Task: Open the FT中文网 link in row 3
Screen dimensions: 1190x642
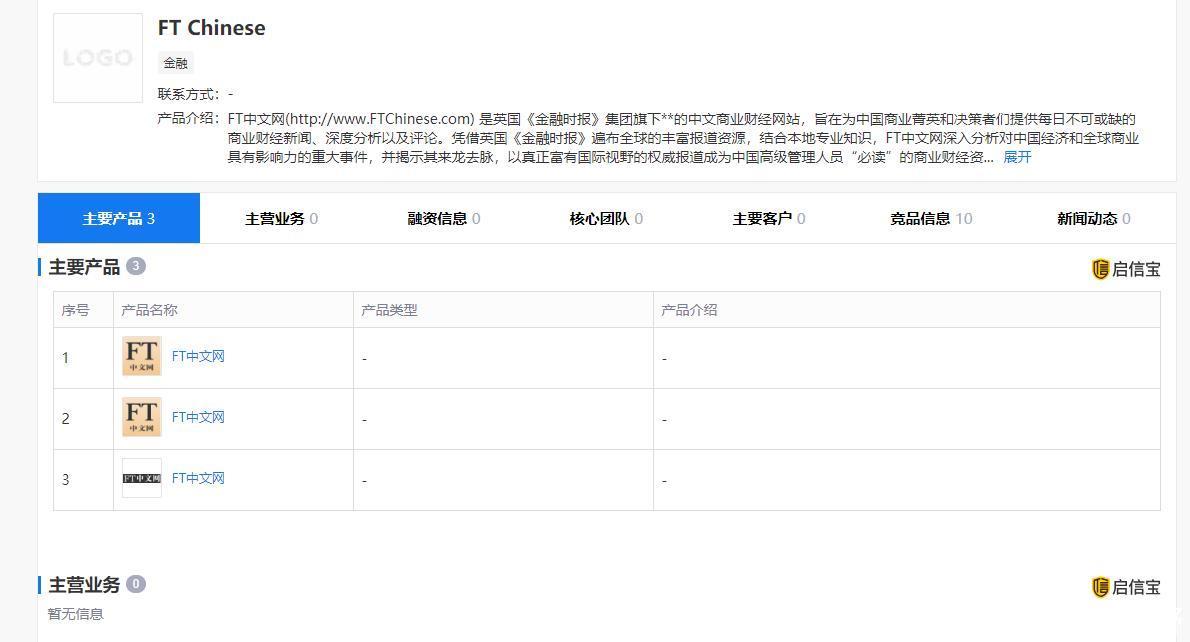Action: pyautogui.click(x=197, y=478)
